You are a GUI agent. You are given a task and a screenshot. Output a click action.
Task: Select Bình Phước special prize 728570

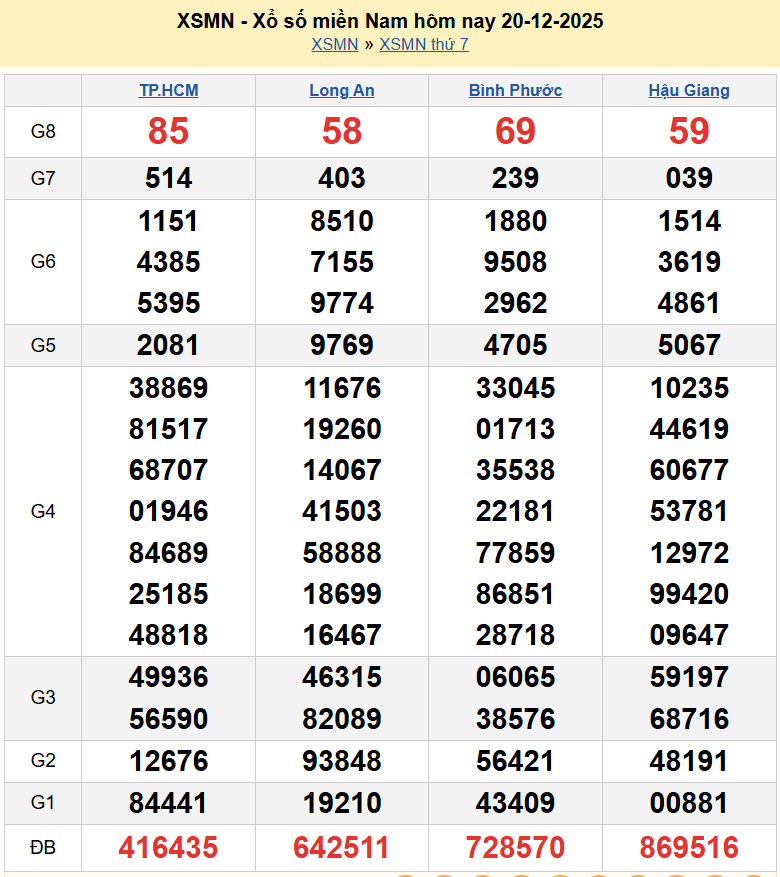[515, 848]
